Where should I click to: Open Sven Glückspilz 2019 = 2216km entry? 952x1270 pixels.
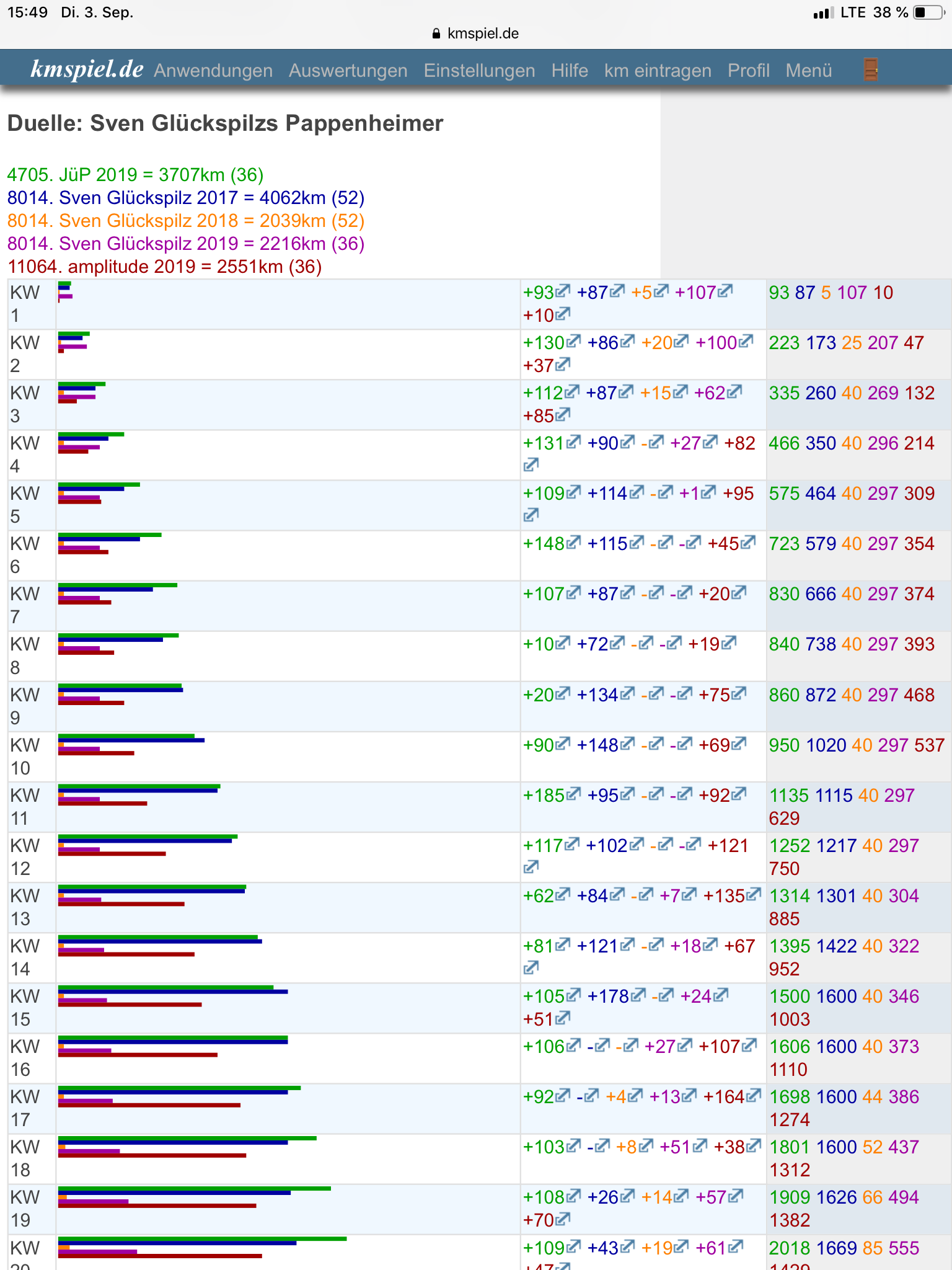(186, 244)
